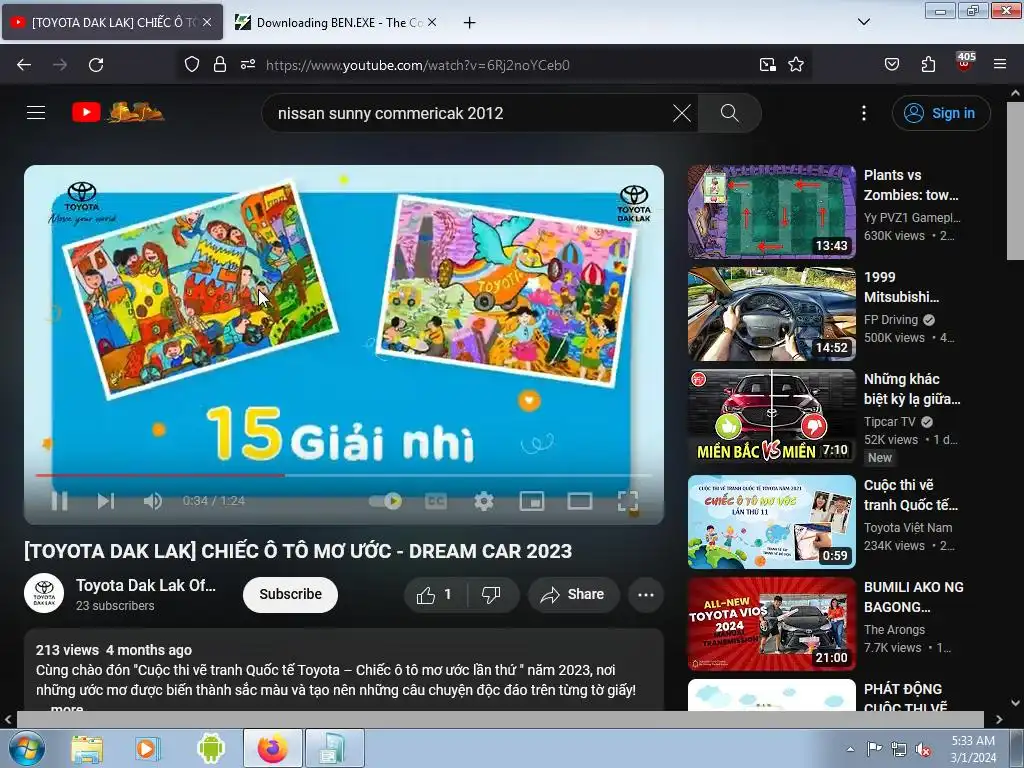Image resolution: width=1024 pixels, height=768 pixels.
Task: Open 1999 Mitsubishi driving video thumbnail
Action: (771, 313)
